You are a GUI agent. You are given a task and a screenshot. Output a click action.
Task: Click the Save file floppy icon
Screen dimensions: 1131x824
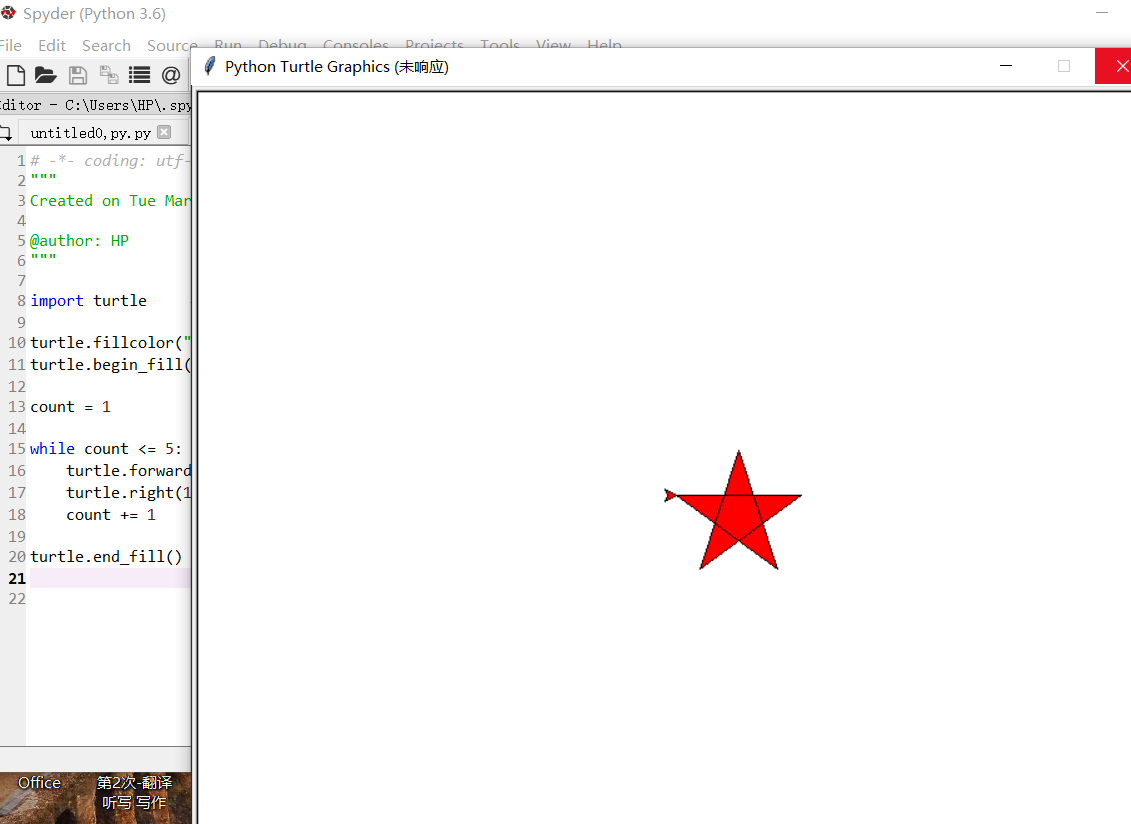pyautogui.click(x=78, y=75)
